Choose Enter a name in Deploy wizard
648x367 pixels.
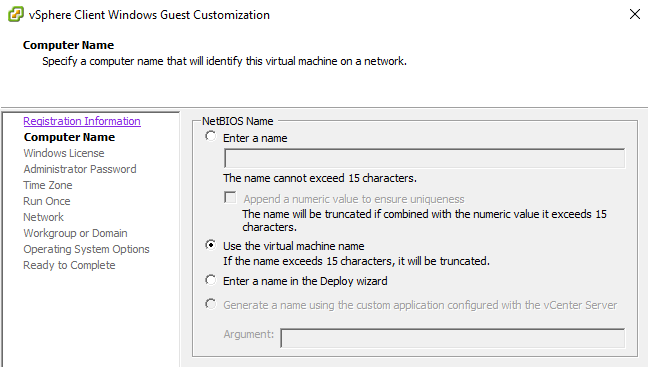[211, 280]
